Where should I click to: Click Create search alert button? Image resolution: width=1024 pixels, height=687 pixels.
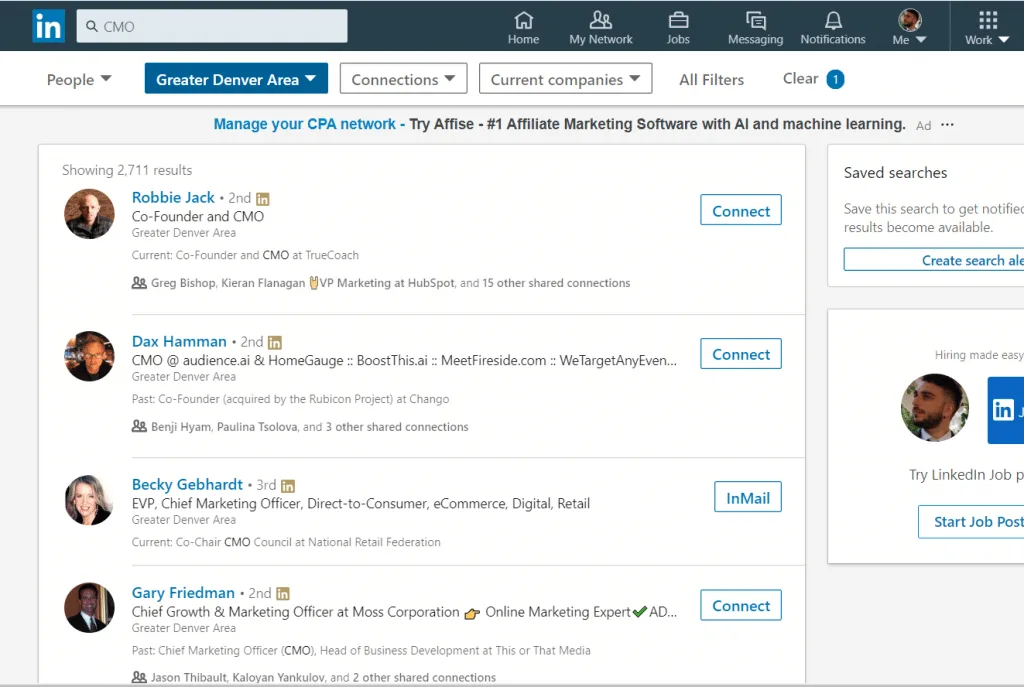pyautogui.click(x=934, y=260)
